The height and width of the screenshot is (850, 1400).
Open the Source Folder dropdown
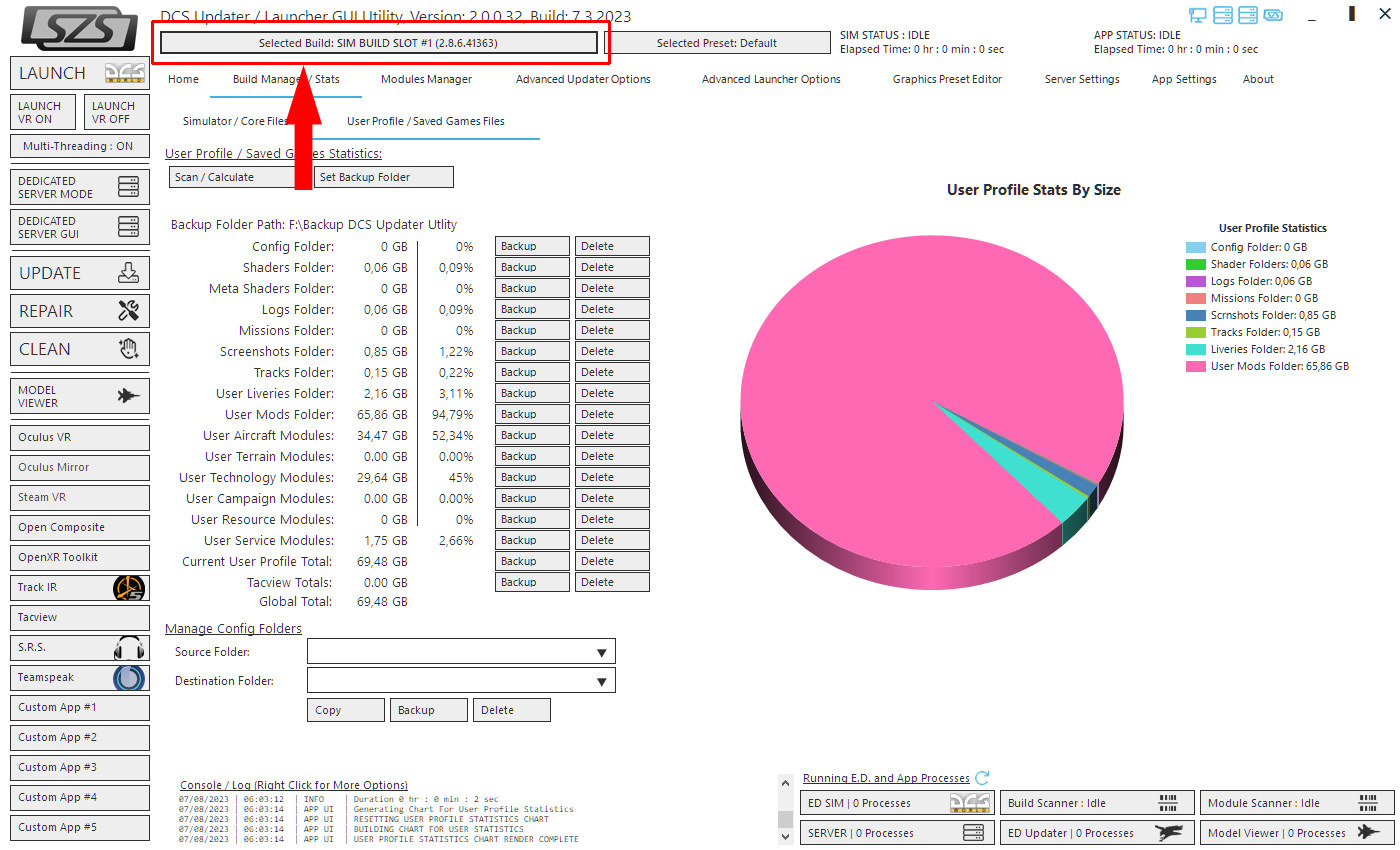coord(461,652)
